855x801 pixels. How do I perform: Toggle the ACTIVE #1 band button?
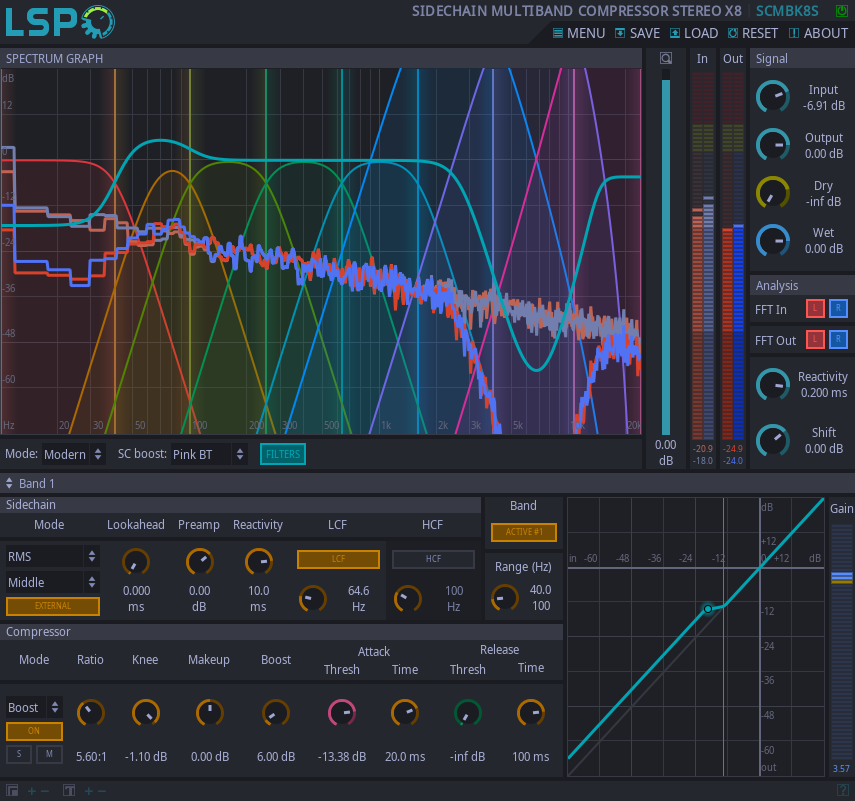tap(524, 532)
